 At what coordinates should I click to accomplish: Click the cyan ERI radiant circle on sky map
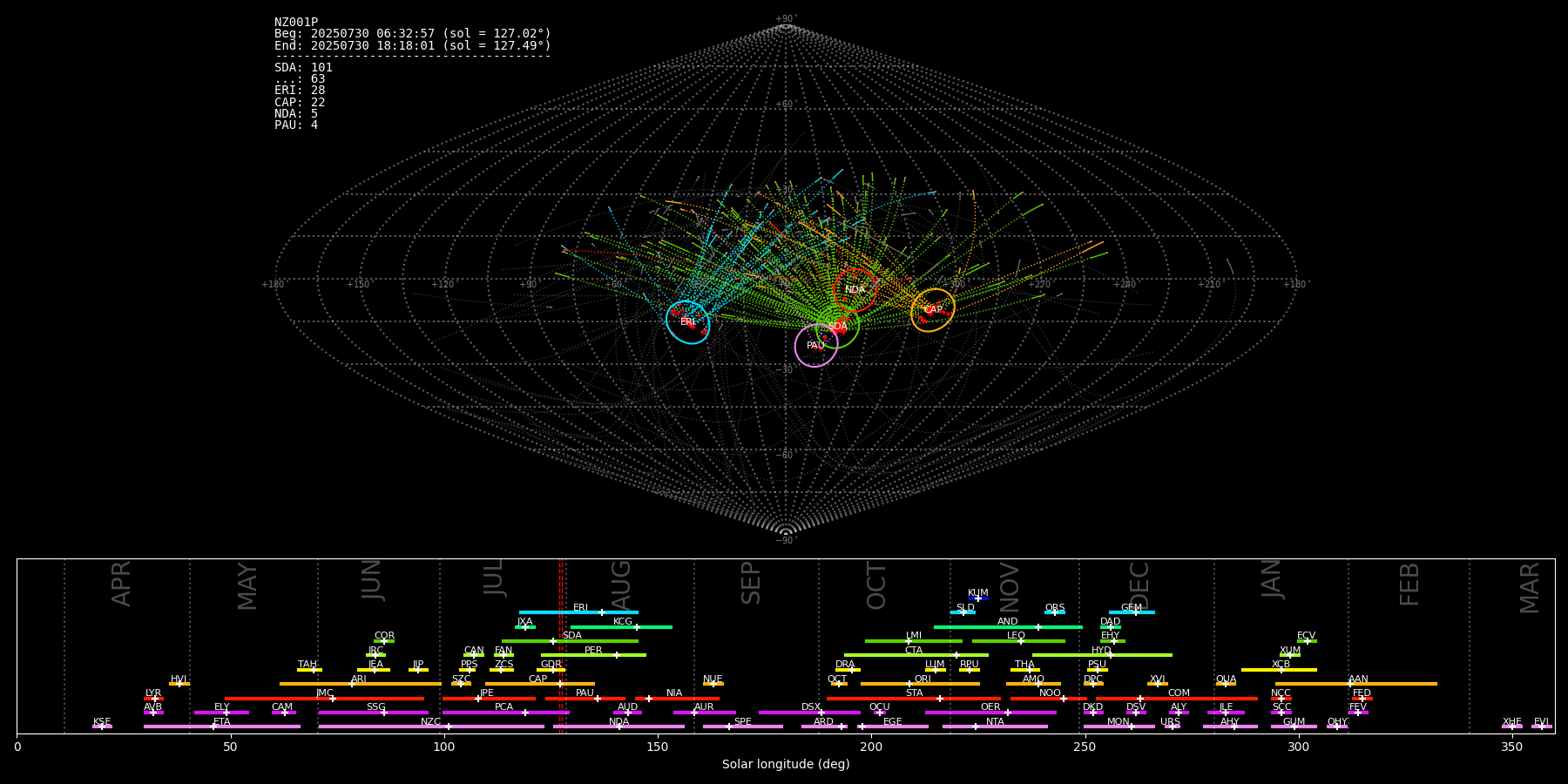point(688,322)
